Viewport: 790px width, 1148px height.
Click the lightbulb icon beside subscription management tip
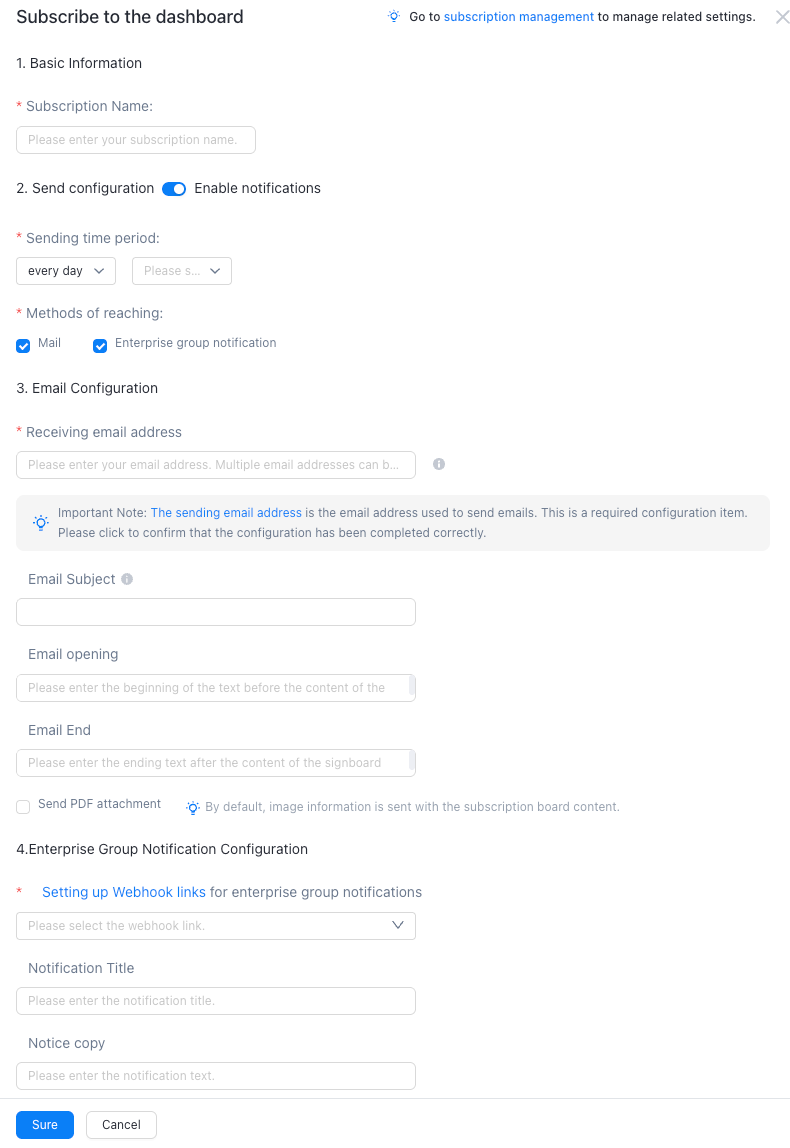tap(393, 17)
